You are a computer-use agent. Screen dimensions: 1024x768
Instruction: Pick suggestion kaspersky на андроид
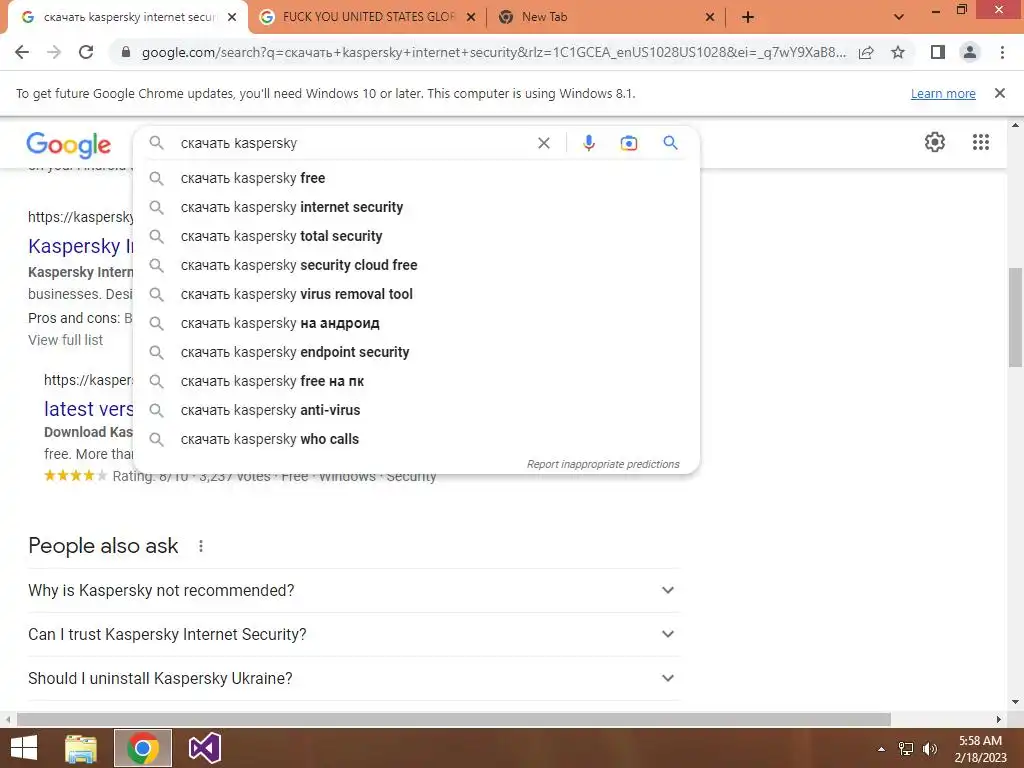416,323
